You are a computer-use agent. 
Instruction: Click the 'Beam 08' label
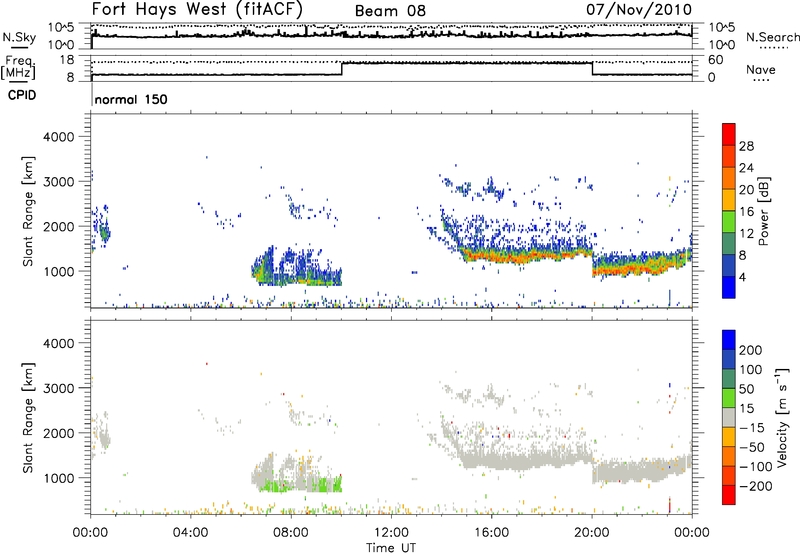click(390, 11)
